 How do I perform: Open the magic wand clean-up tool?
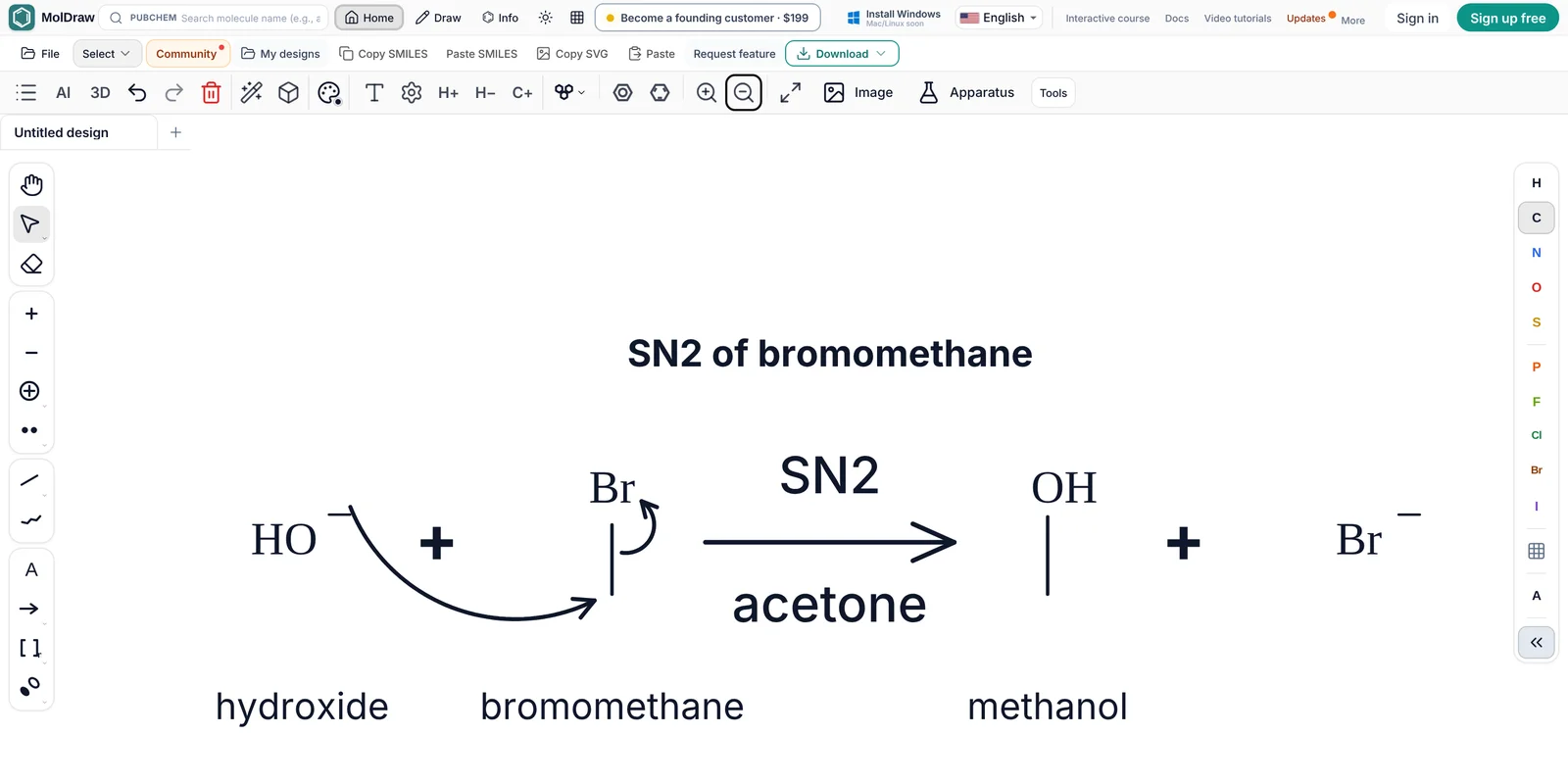click(x=252, y=93)
